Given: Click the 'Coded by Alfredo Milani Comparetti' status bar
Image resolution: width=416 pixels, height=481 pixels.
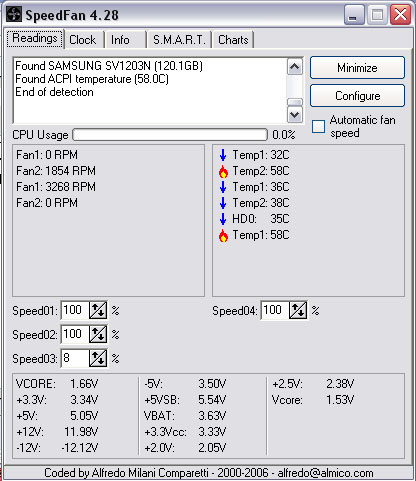Looking at the screenshot, I should 208,473.
